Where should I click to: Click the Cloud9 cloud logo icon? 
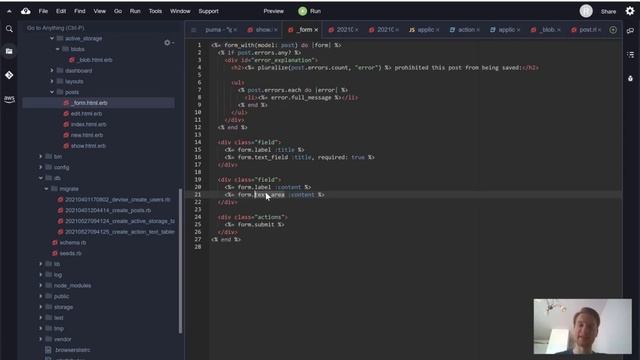pyautogui.click(x=26, y=11)
